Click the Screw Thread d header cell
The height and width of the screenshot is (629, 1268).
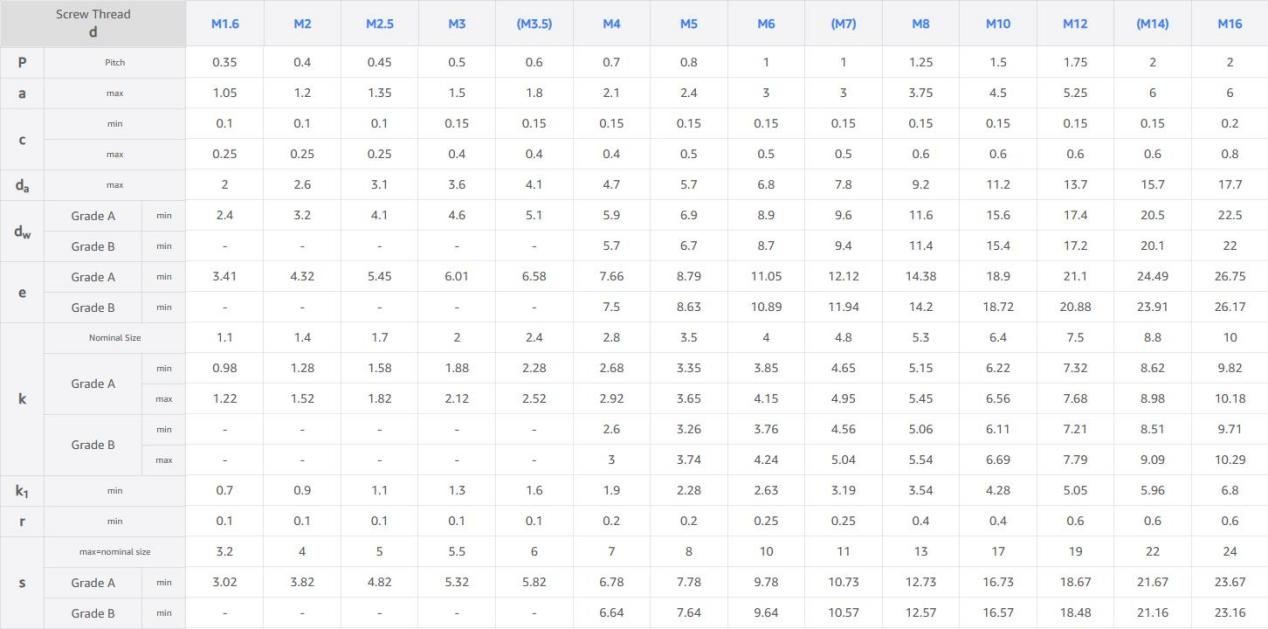tap(94, 24)
